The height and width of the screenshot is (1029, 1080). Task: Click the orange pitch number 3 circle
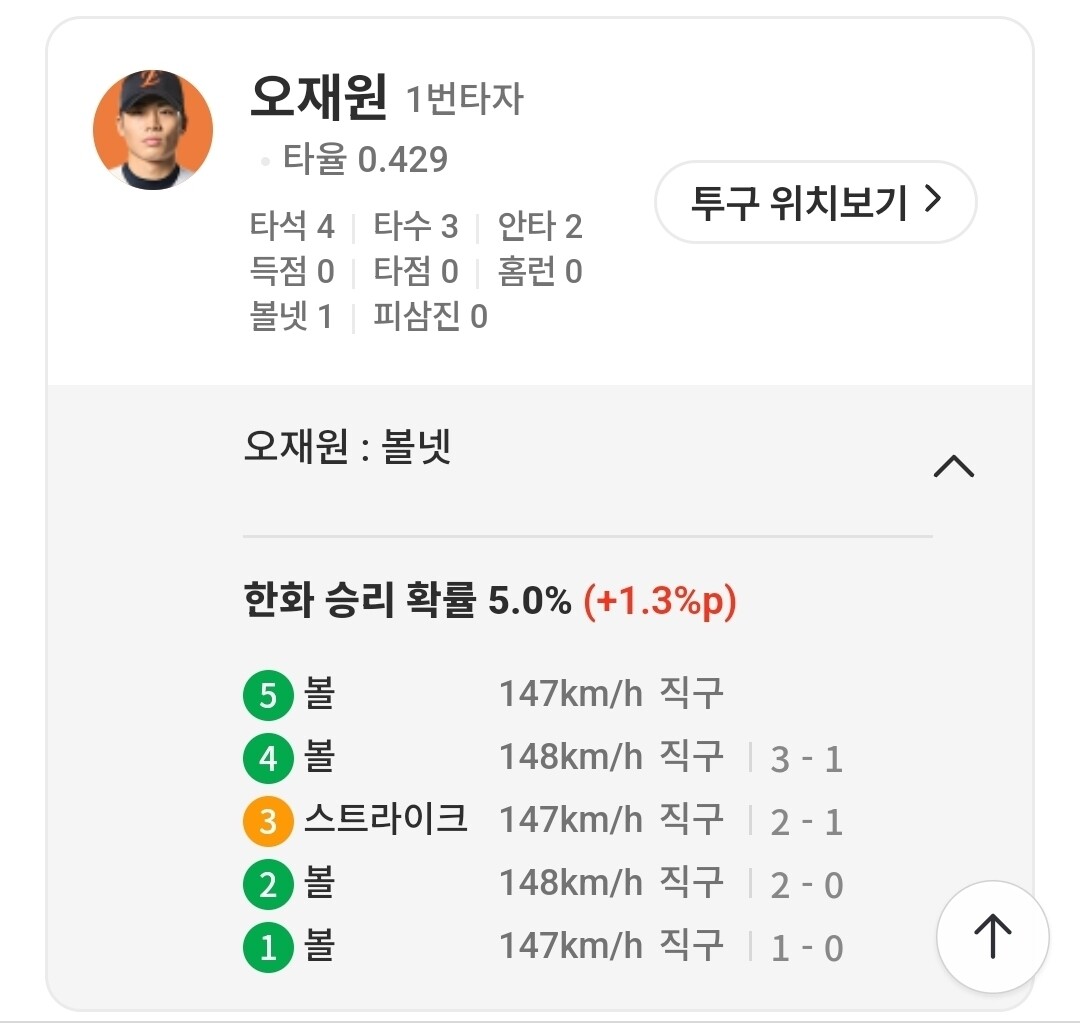point(268,822)
